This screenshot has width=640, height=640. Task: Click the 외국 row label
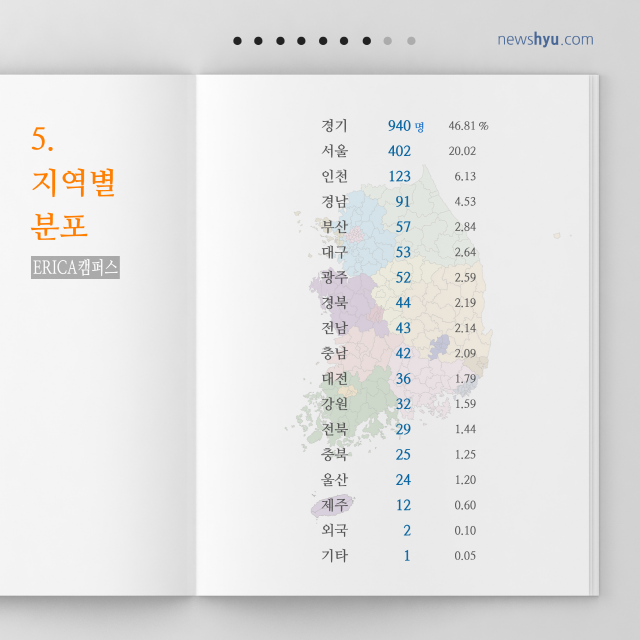[334, 530]
